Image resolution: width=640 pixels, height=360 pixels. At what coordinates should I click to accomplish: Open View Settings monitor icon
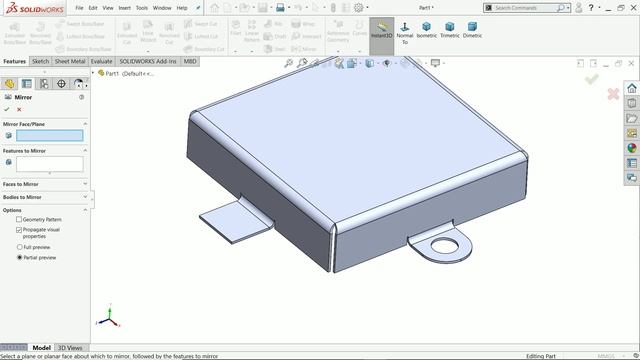click(436, 63)
